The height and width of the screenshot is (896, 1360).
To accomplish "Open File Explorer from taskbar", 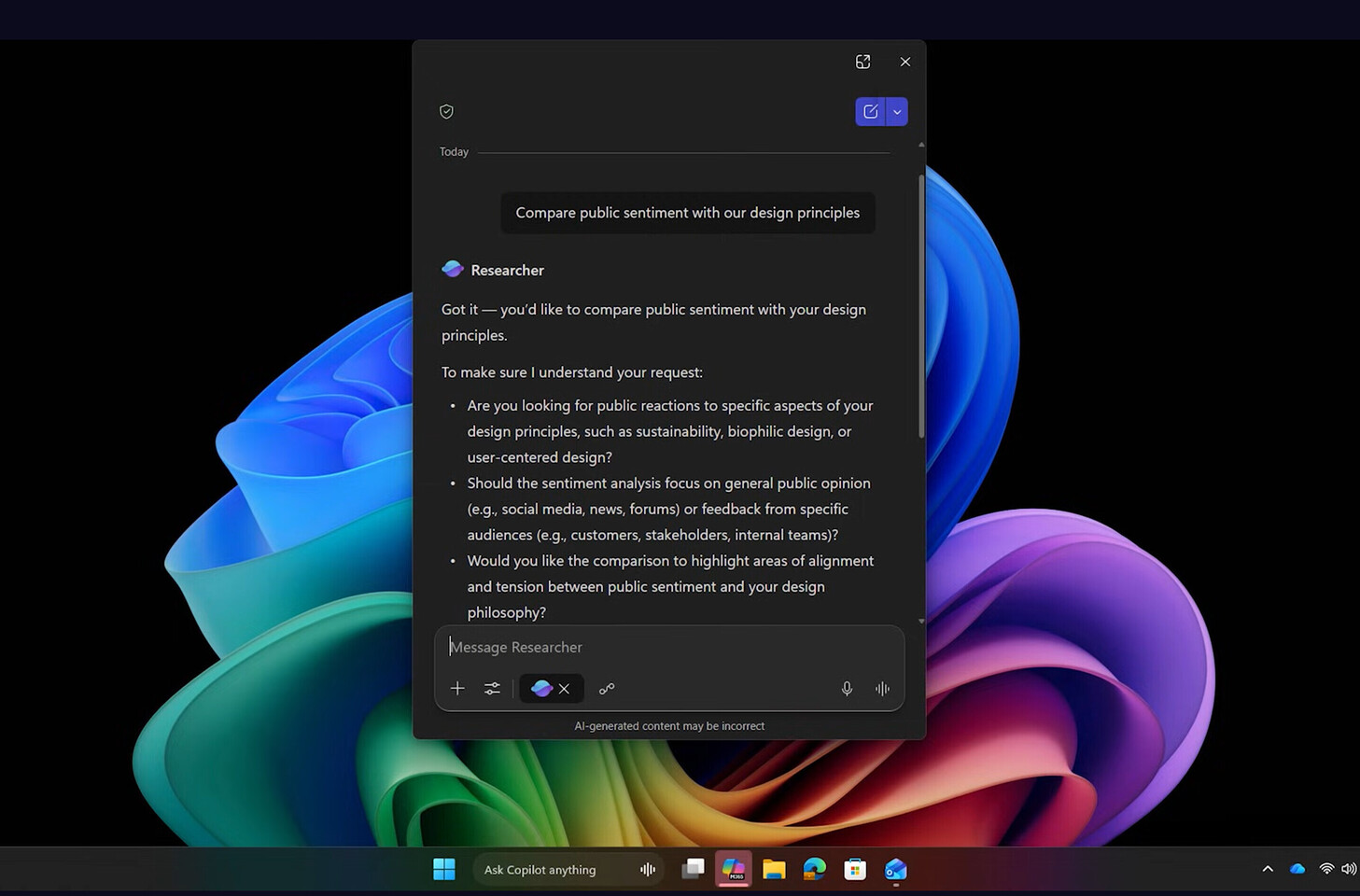I will coord(774,869).
